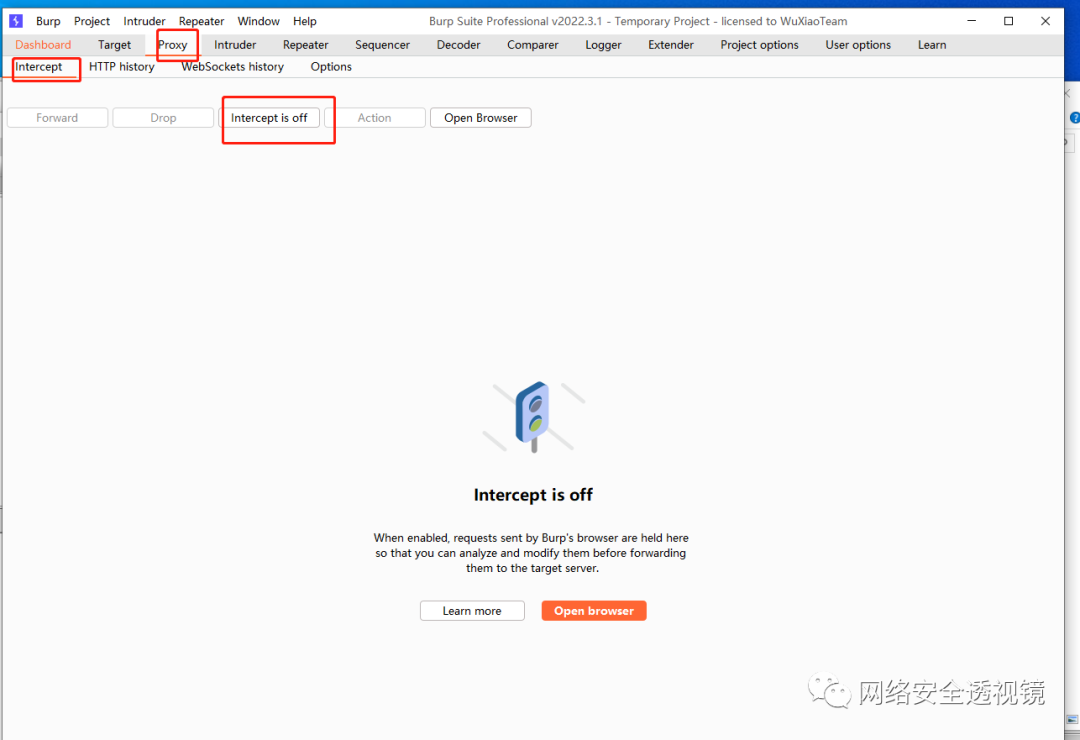Click the Forward button
The width and height of the screenshot is (1080, 740).
57,118
